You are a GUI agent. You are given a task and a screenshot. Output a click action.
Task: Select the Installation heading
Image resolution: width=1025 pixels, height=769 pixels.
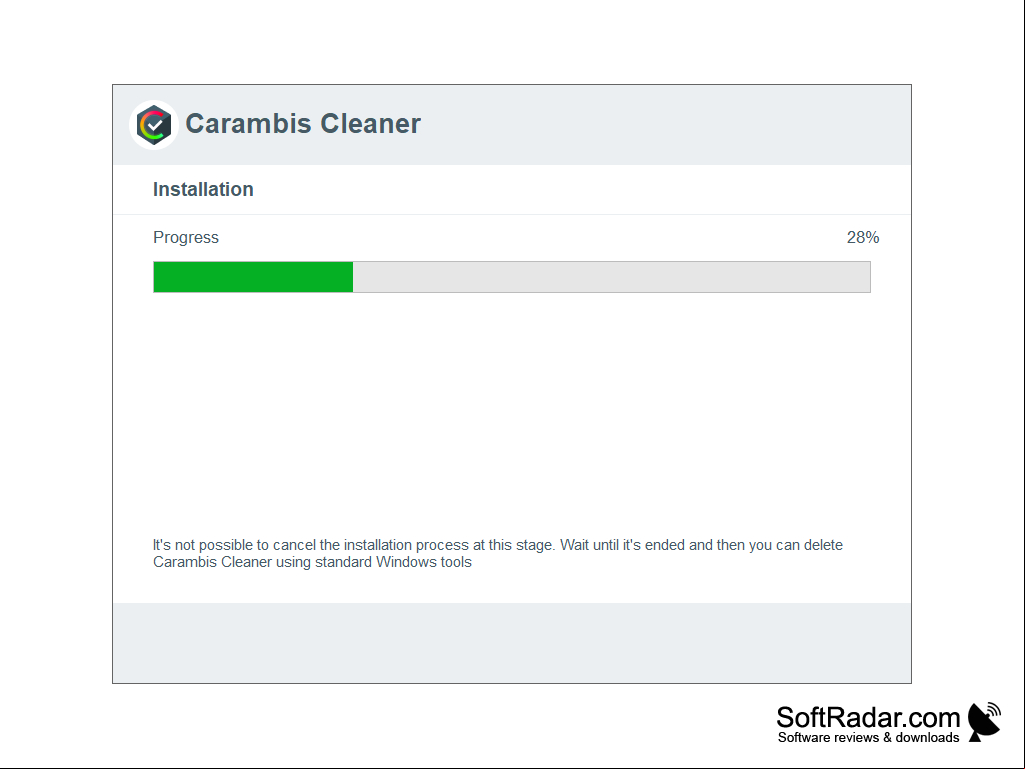click(x=203, y=189)
